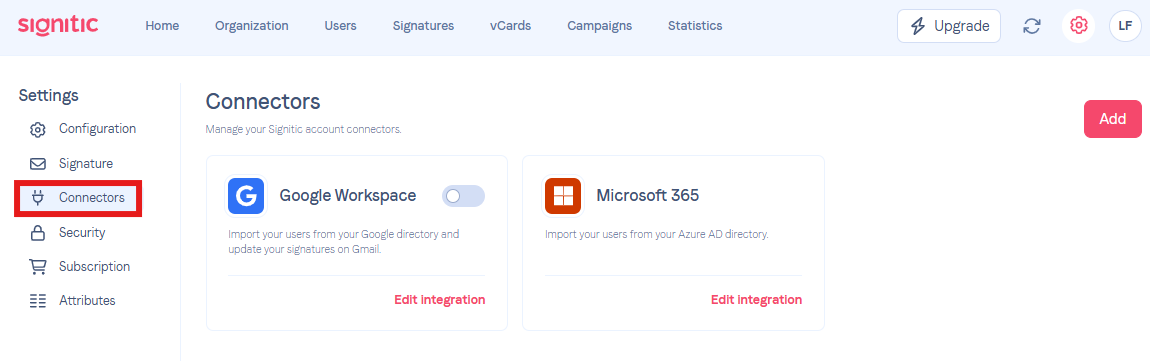Image resolution: width=1150 pixels, height=361 pixels.
Task: Edit integration for Microsoft 365
Action: [756, 299]
